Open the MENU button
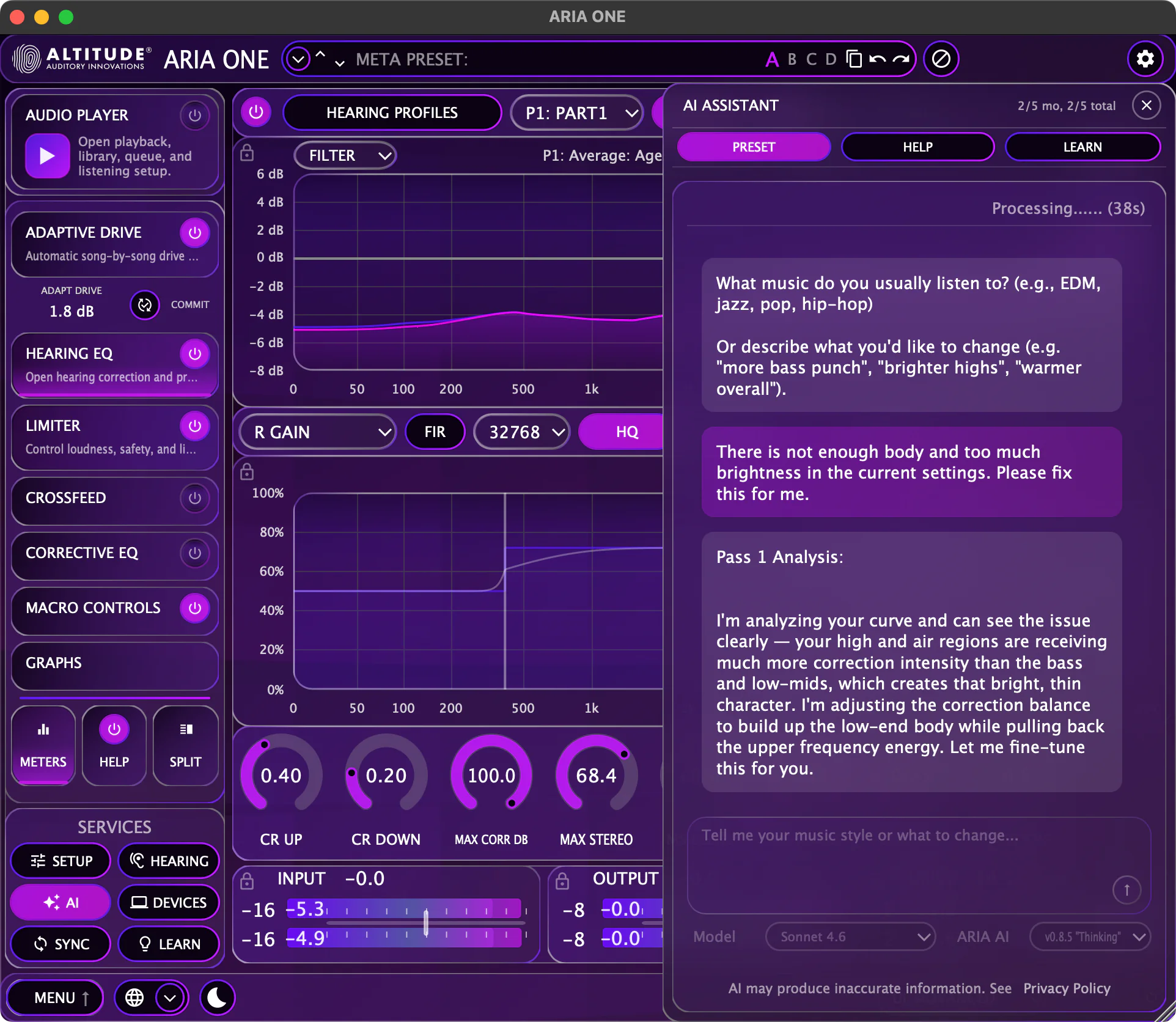Viewport: 1176px width, 1022px height. [x=55, y=998]
